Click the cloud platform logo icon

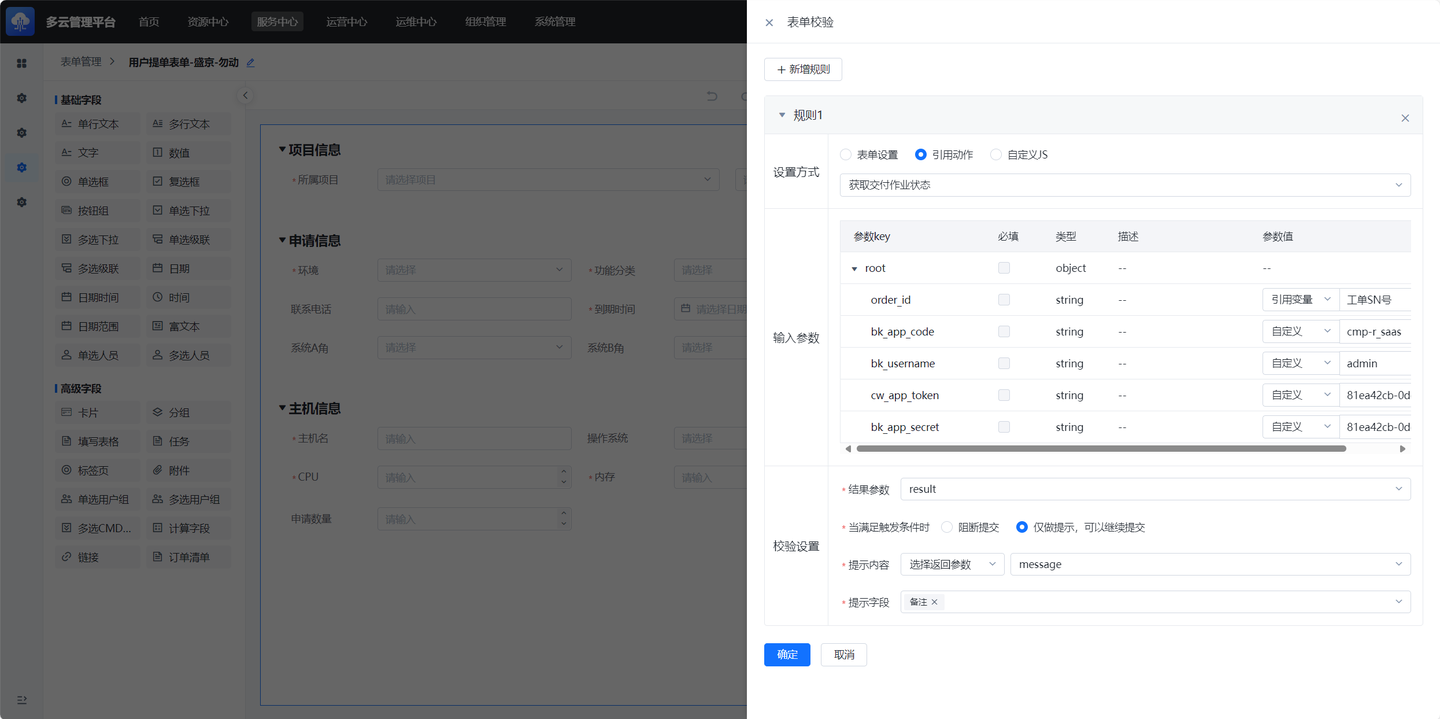(20, 21)
